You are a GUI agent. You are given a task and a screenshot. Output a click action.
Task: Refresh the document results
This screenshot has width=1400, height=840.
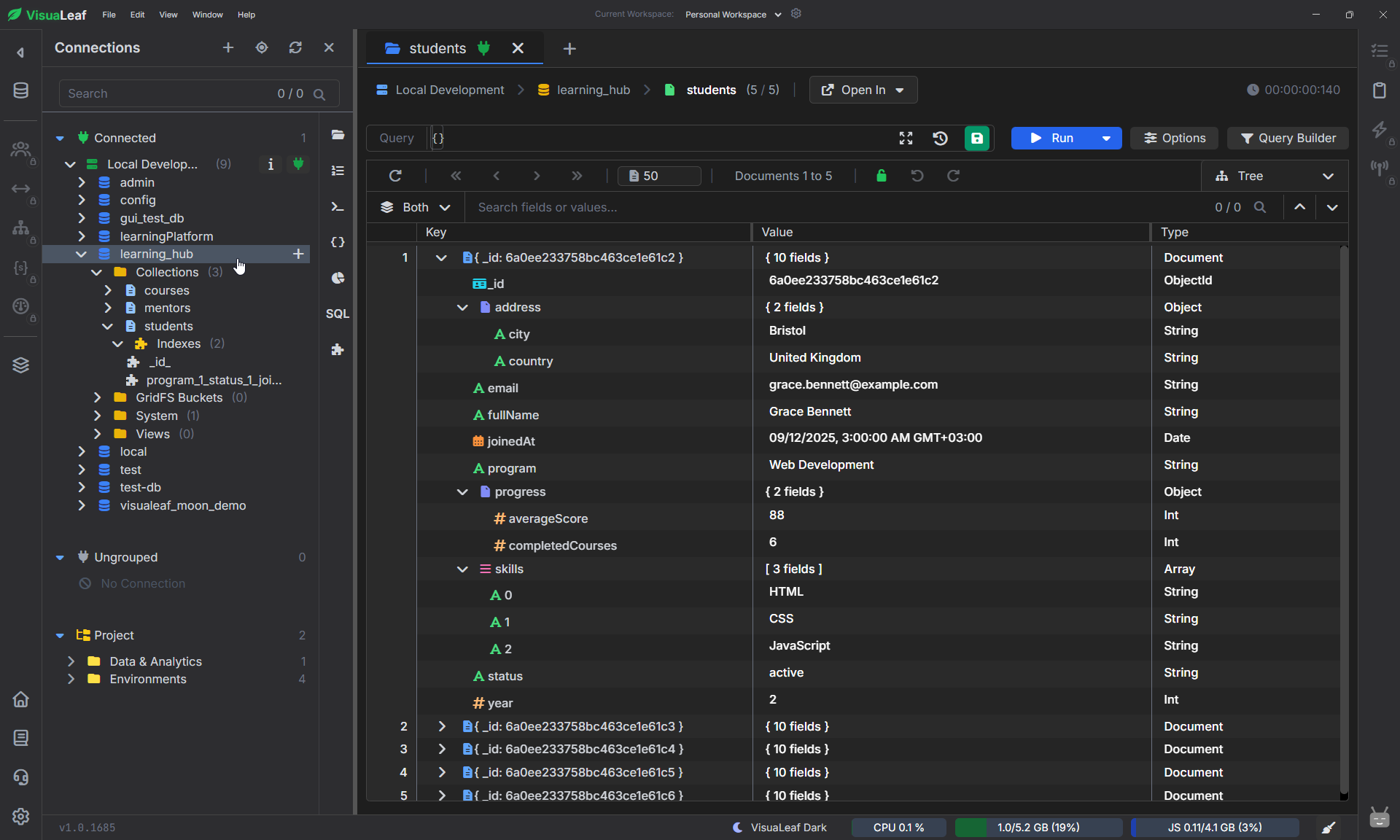point(395,176)
